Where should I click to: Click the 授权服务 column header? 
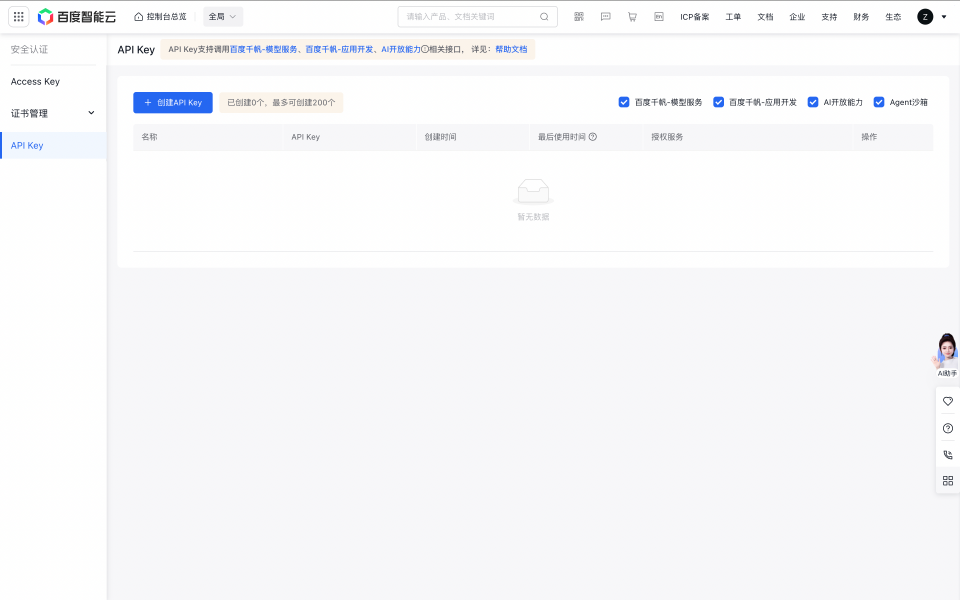point(667,137)
